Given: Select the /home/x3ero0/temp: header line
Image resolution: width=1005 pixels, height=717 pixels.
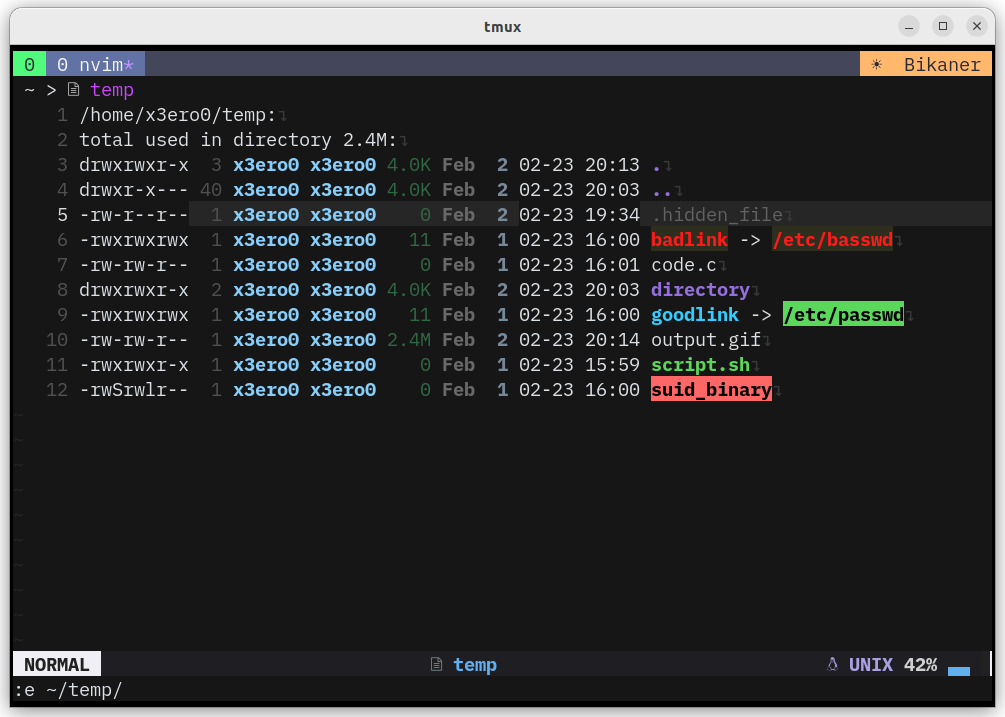Looking at the screenshot, I should click(x=178, y=115).
